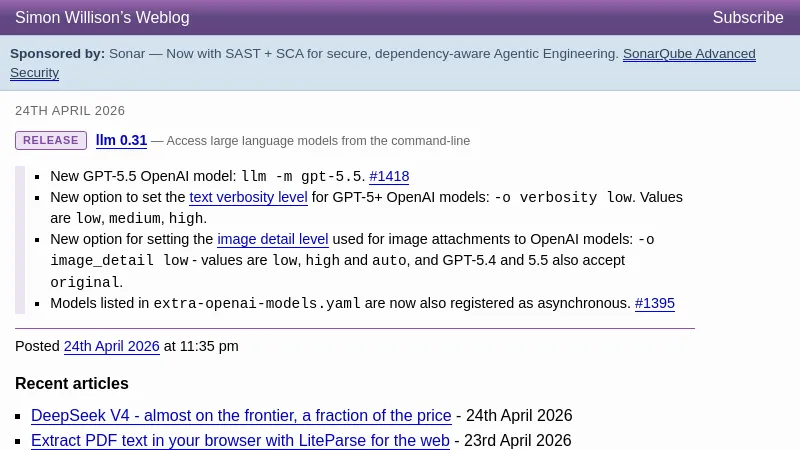Click the Recent articles heading
This screenshot has height=450, width=800.
pos(72,384)
